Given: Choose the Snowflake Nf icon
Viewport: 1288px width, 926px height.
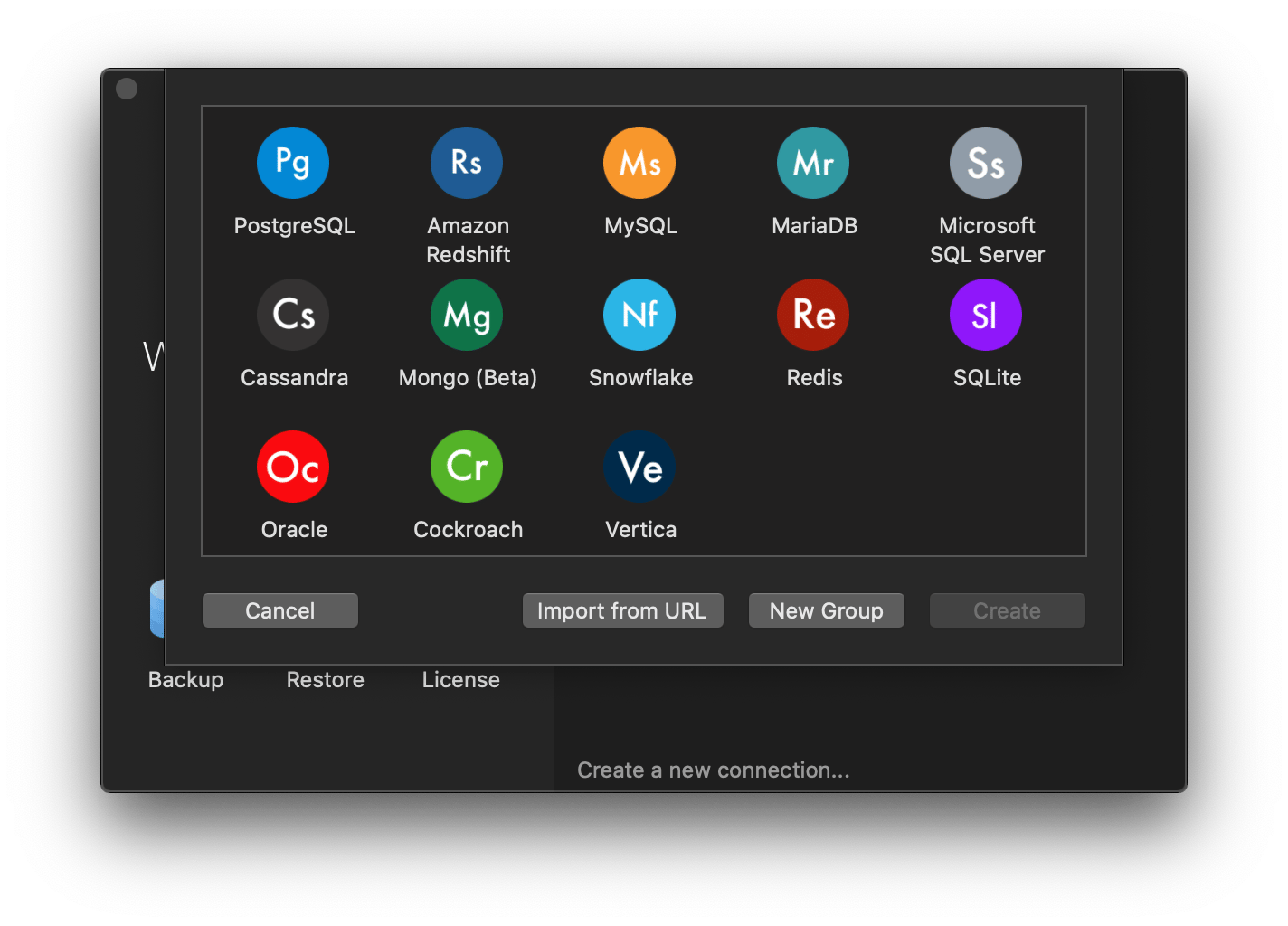Looking at the screenshot, I should (639, 315).
